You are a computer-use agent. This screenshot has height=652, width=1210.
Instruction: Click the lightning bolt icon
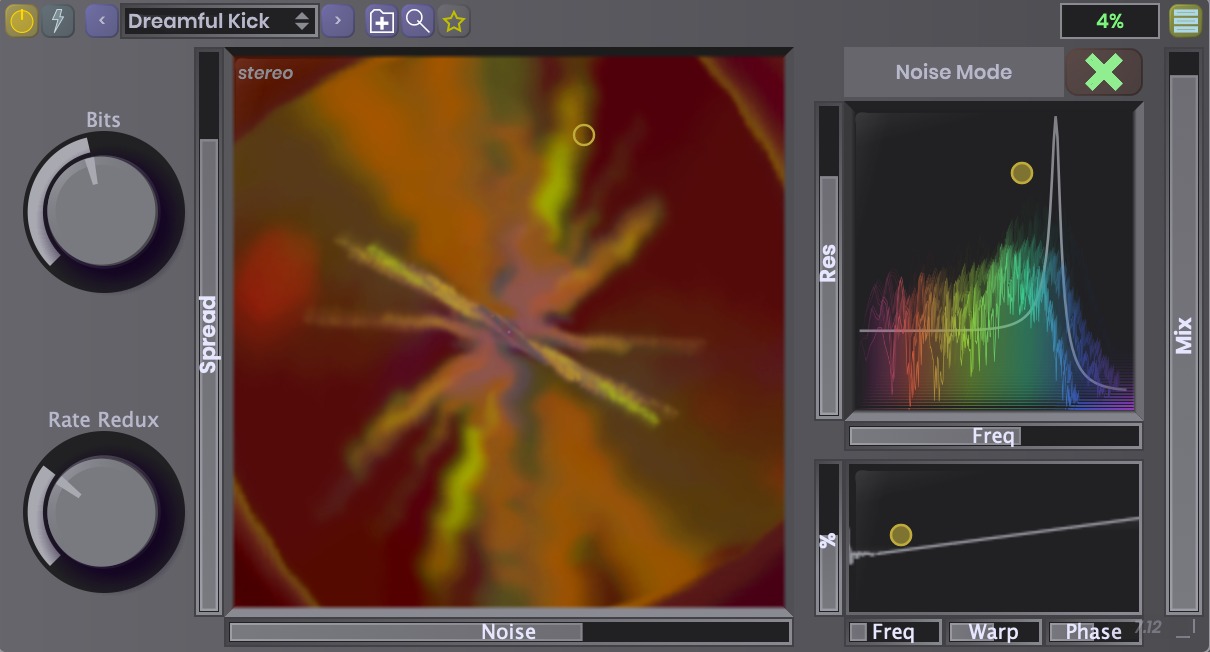[x=58, y=20]
